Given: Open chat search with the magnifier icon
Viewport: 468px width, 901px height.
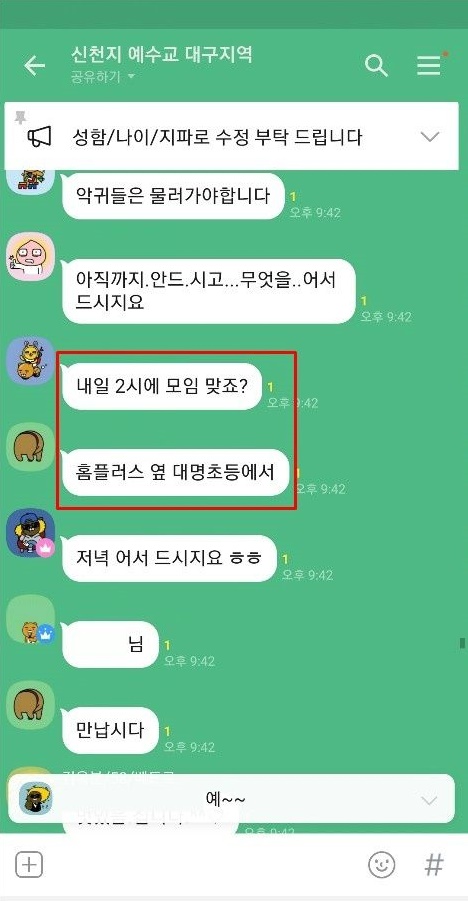Looking at the screenshot, I should point(377,66).
